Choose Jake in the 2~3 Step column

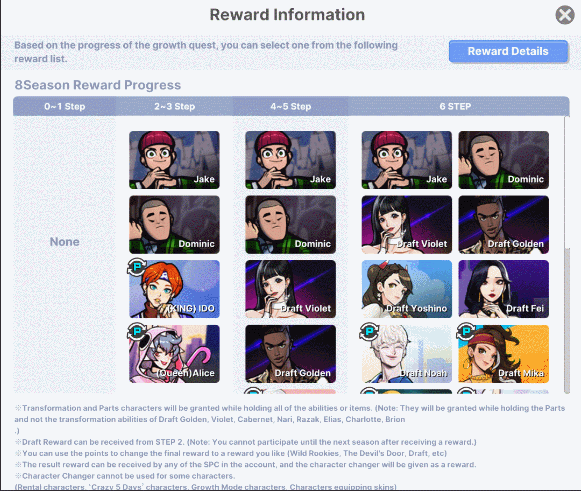click(x=174, y=160)
